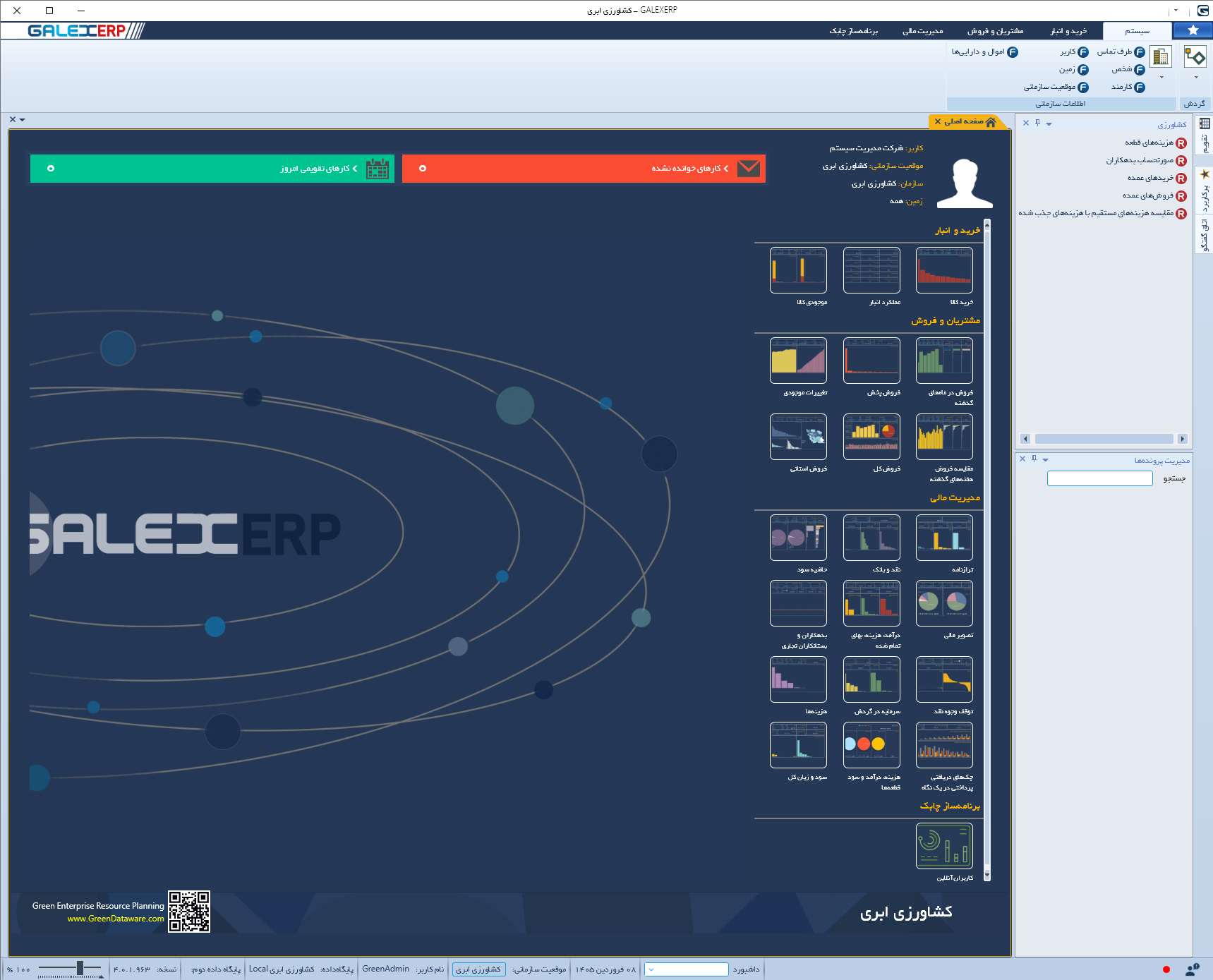Click the workflow (گردش) diagram icon
The height and width of the screenshot is (980, 1213).
point(1195,56)
